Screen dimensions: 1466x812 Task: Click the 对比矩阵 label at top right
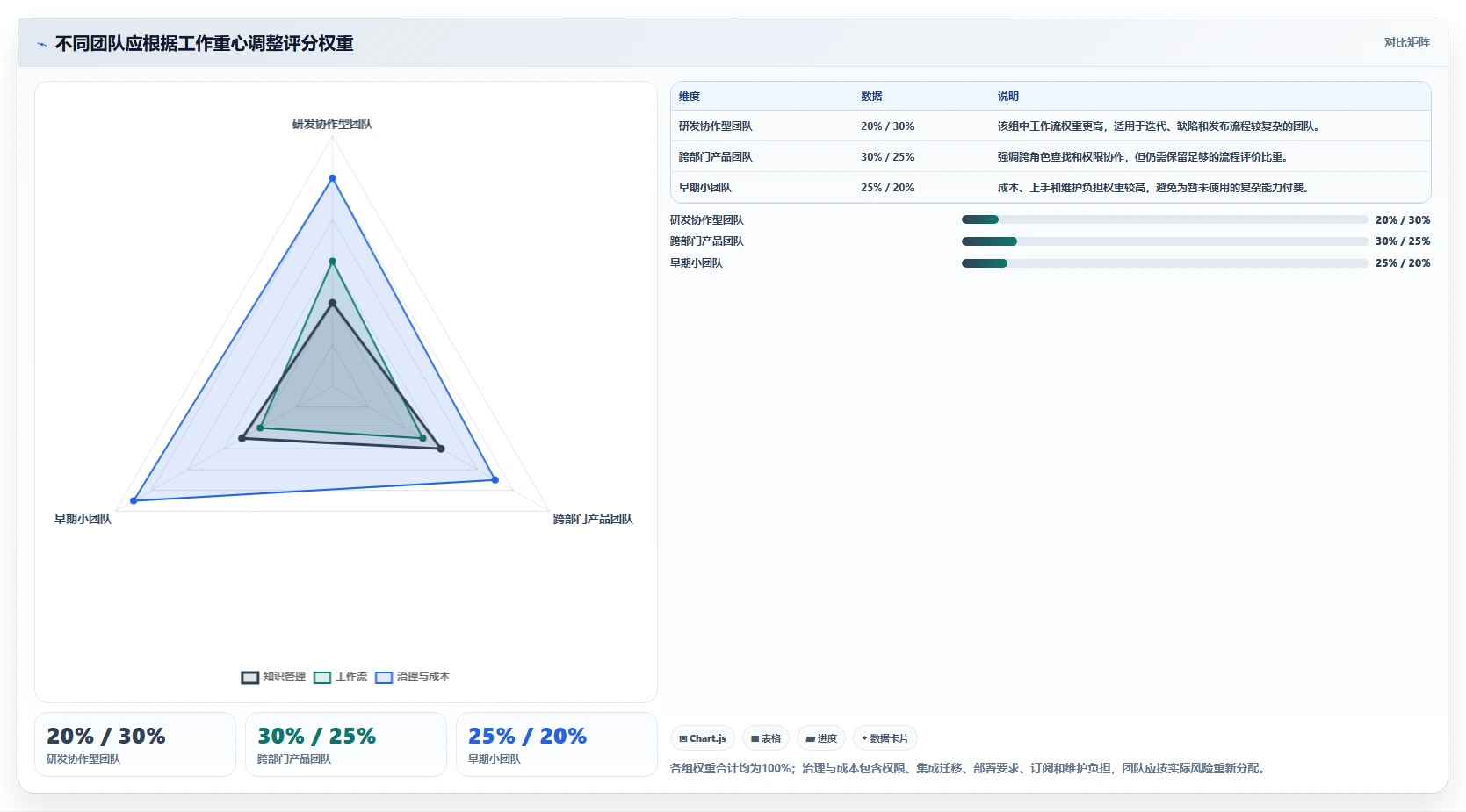pyautogui.click(x=1407, y=42)
